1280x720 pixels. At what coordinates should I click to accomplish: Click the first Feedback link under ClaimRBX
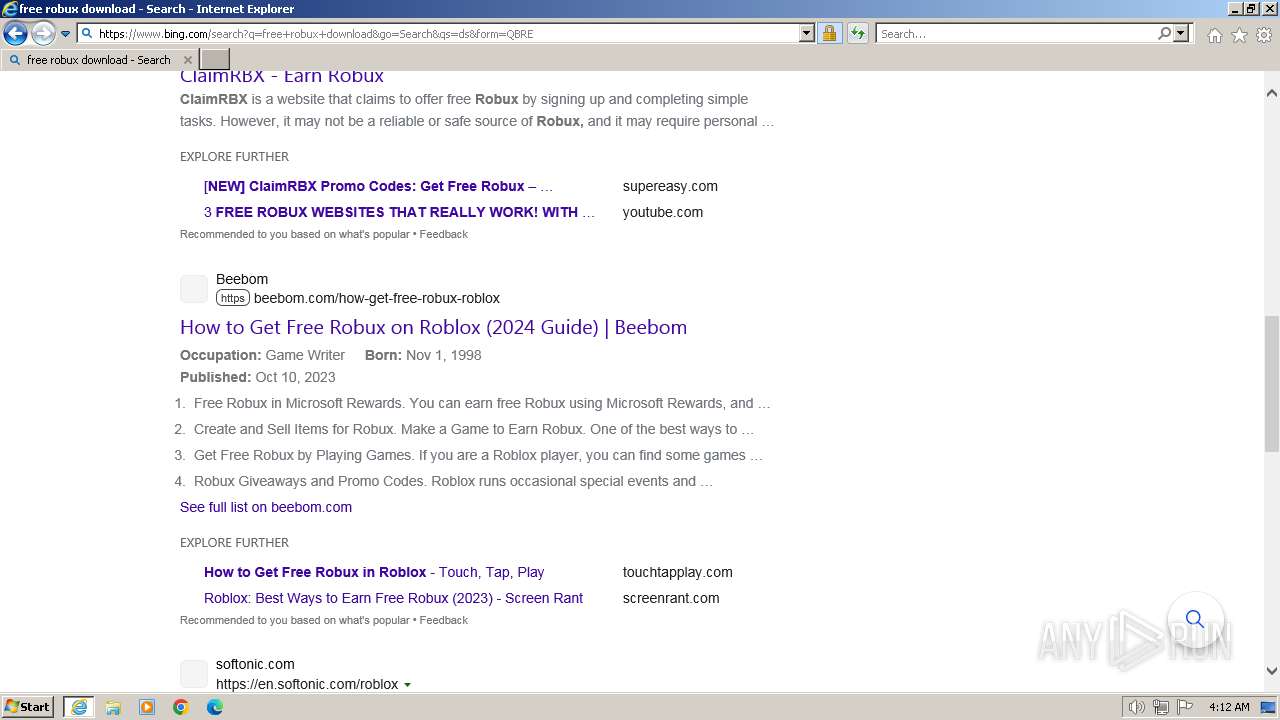[443, 234]
